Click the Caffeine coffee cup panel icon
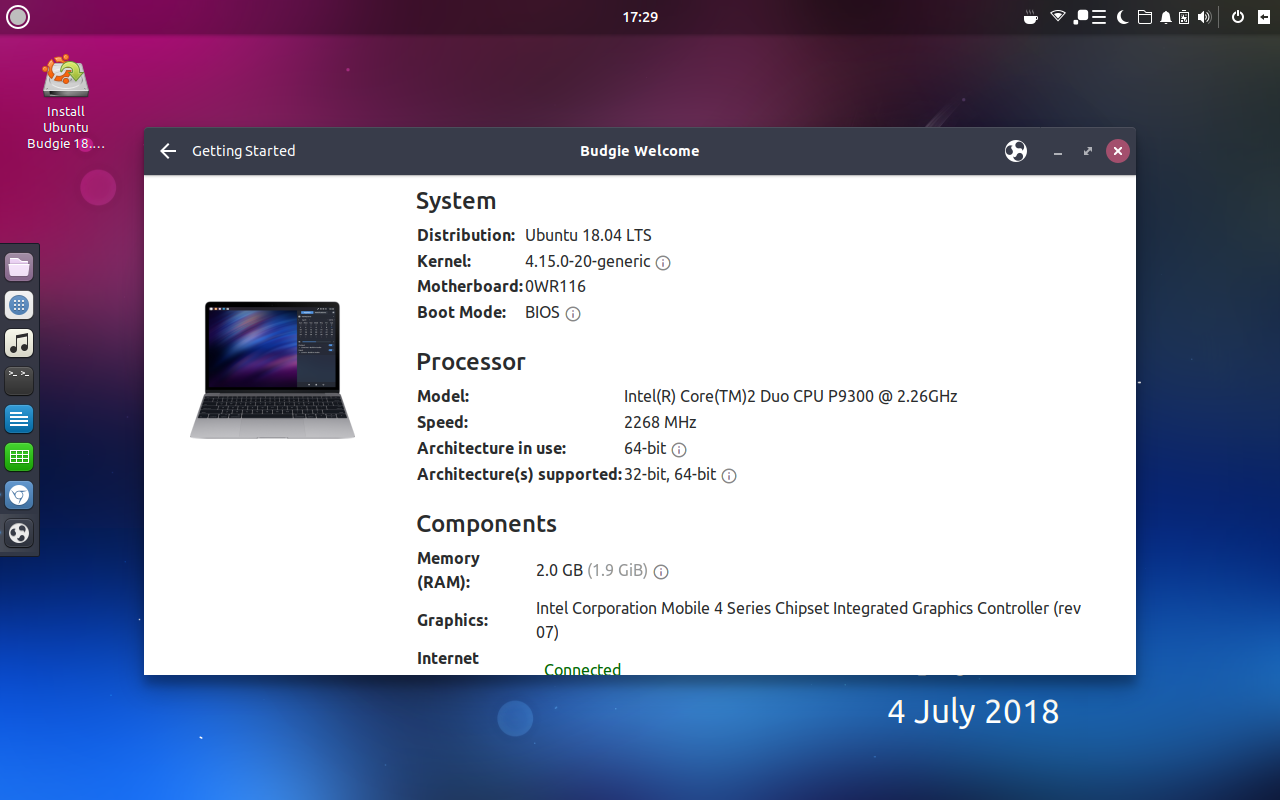The height and width of the screenshot is (800, 1280). [1031, 17]
